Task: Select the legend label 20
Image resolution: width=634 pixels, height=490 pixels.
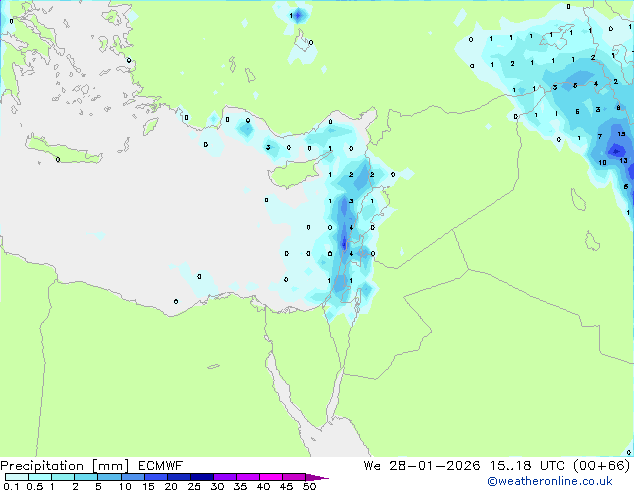Action: 171,486
